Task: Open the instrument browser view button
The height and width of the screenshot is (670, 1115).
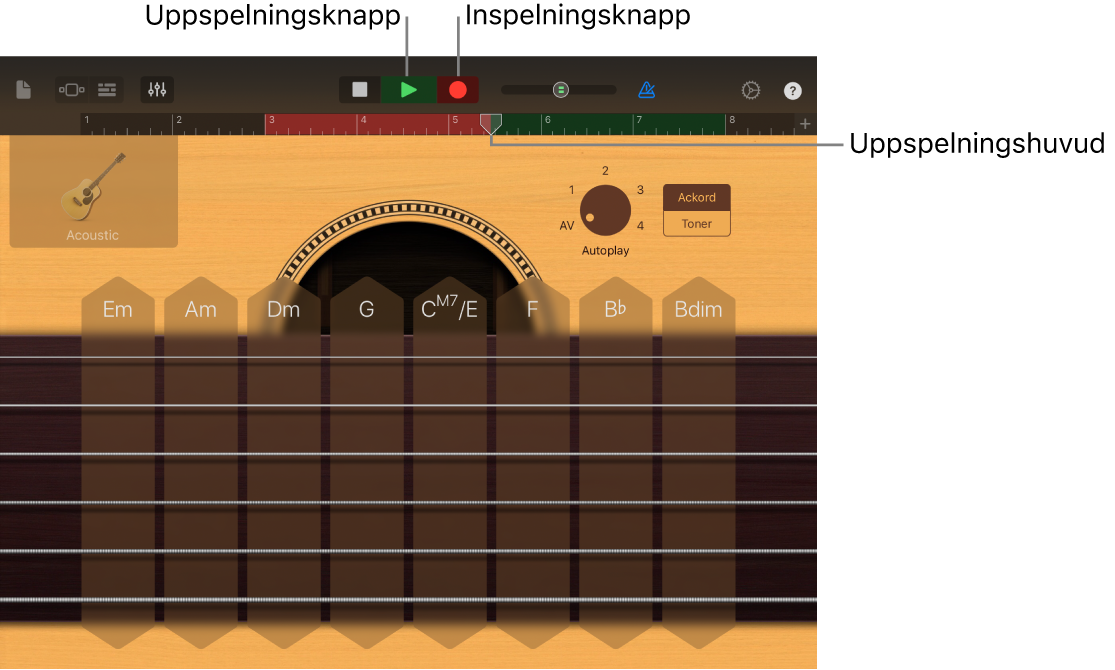Action: pos(71,90)
